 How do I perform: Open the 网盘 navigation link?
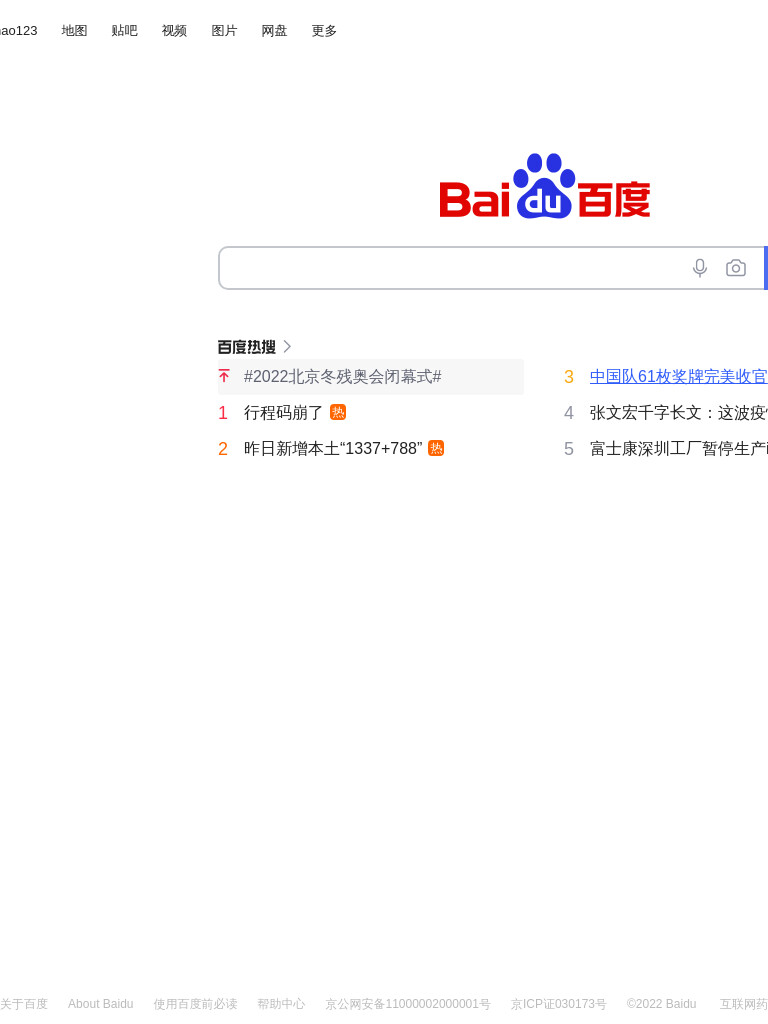pyautogui.click(x=274, y=31)
